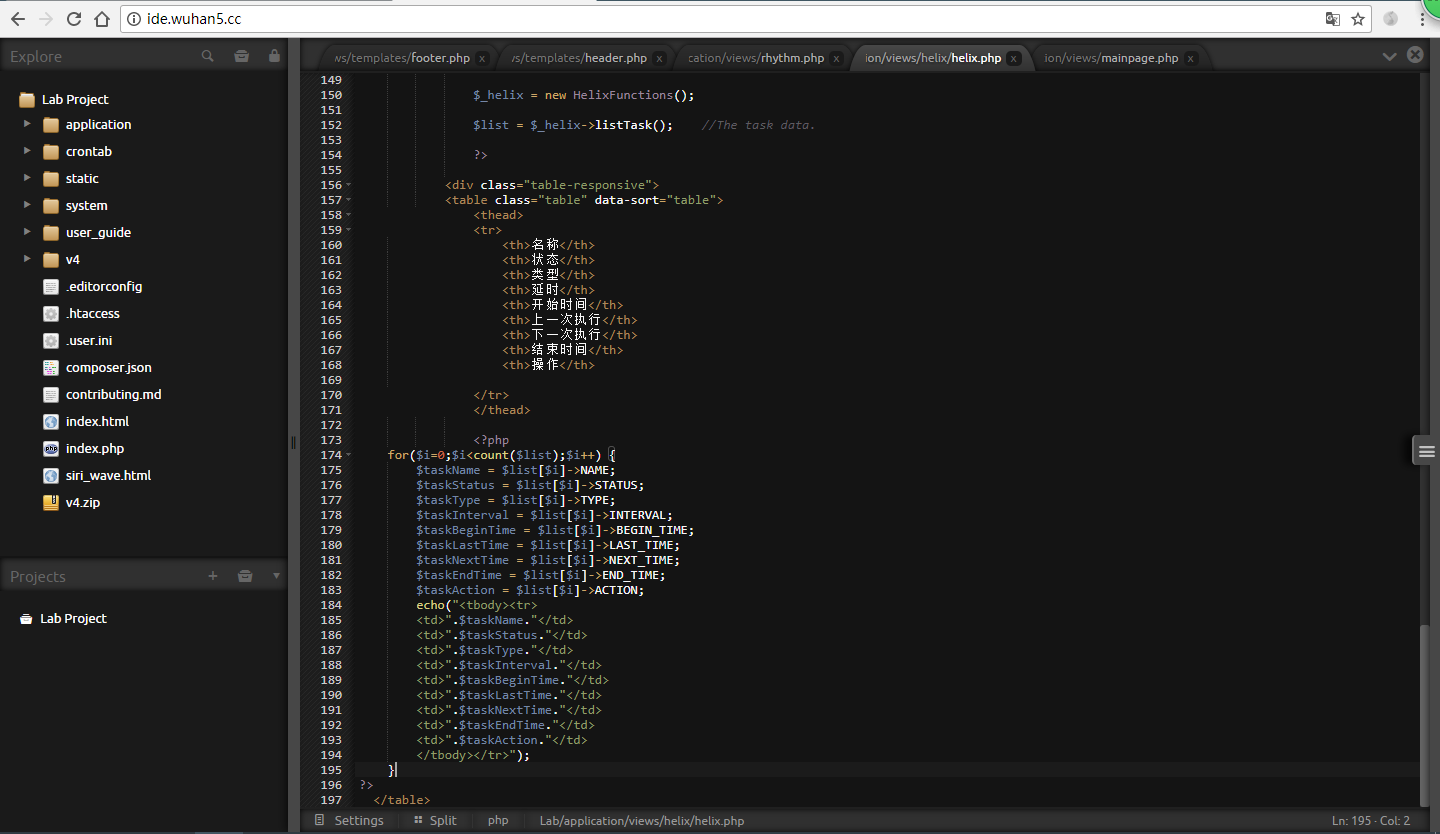
Task: Collapse the Projects panel with the triangle
Action: [276, 576]
